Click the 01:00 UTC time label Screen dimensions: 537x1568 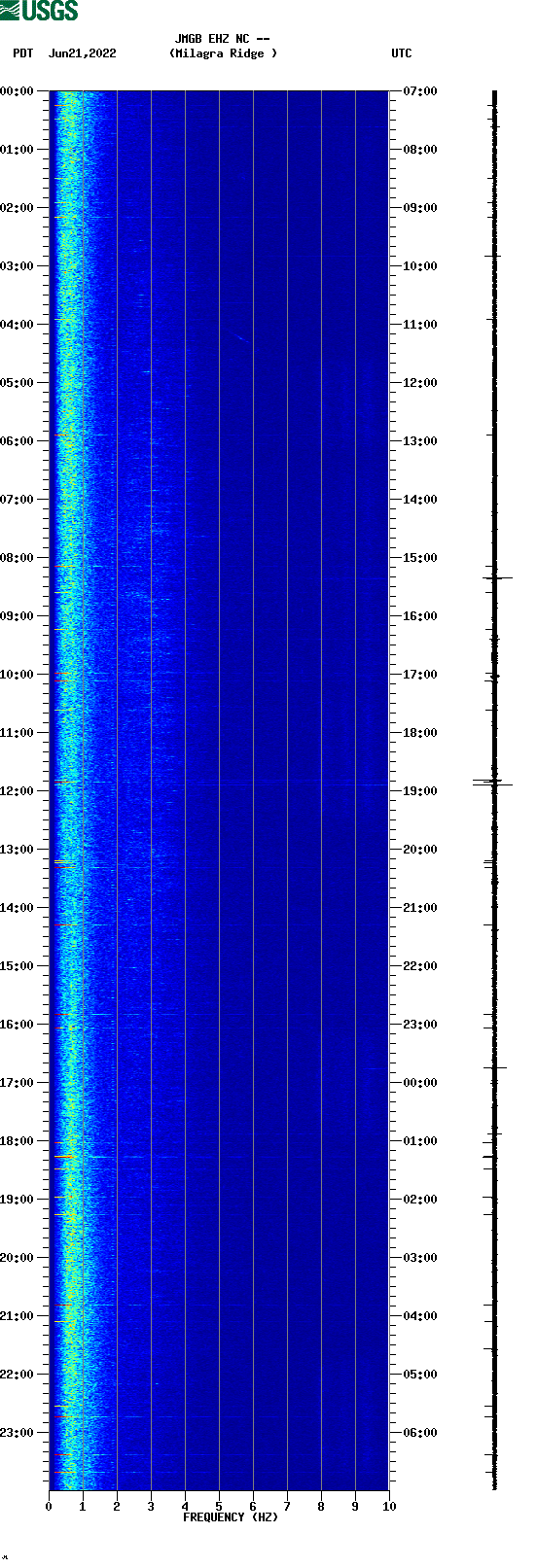tap(420, 1141)
